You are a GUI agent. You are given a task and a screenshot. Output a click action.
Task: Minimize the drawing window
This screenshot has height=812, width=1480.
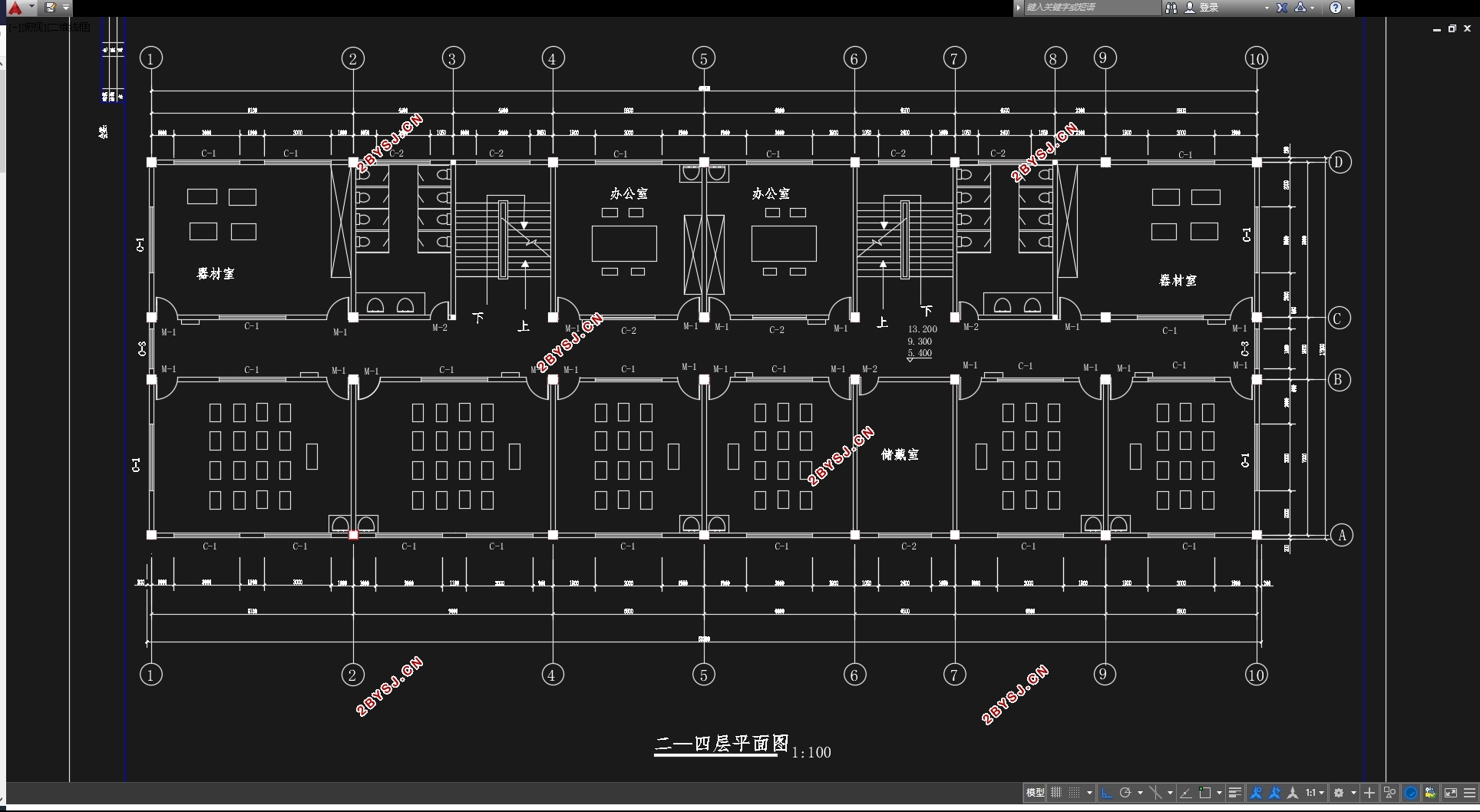tap(1437, 28)
